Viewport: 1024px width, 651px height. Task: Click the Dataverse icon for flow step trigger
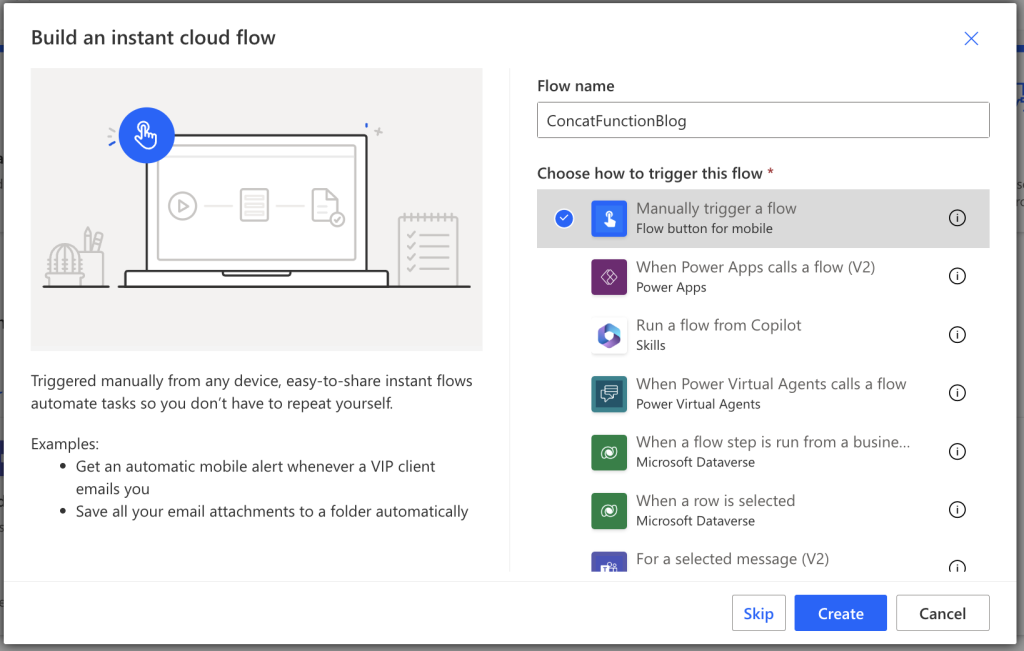(609, 452)
